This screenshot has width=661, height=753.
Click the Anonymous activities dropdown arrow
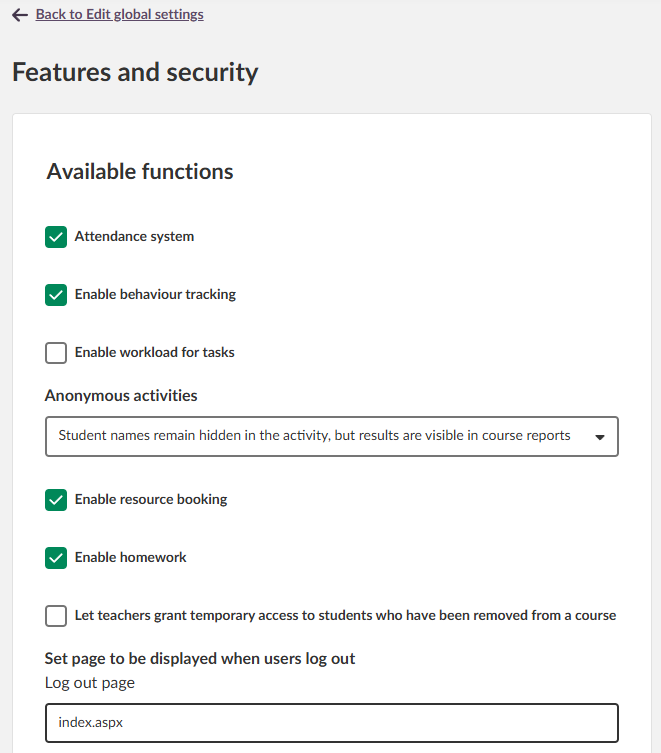(x=599, y=437)
